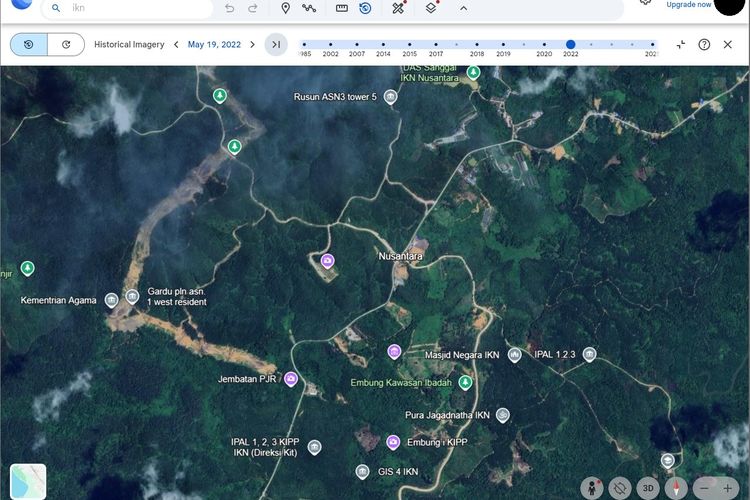This screenshot has height=500, width=750.
Task: Open the overview map thumbnail
Action: click(x=28, y=481)
